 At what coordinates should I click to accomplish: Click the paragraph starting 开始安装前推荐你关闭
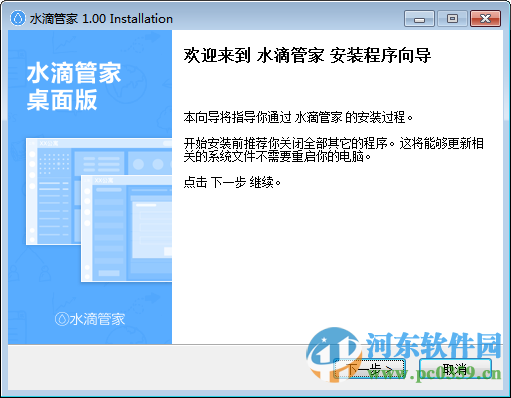coord(334,150)
